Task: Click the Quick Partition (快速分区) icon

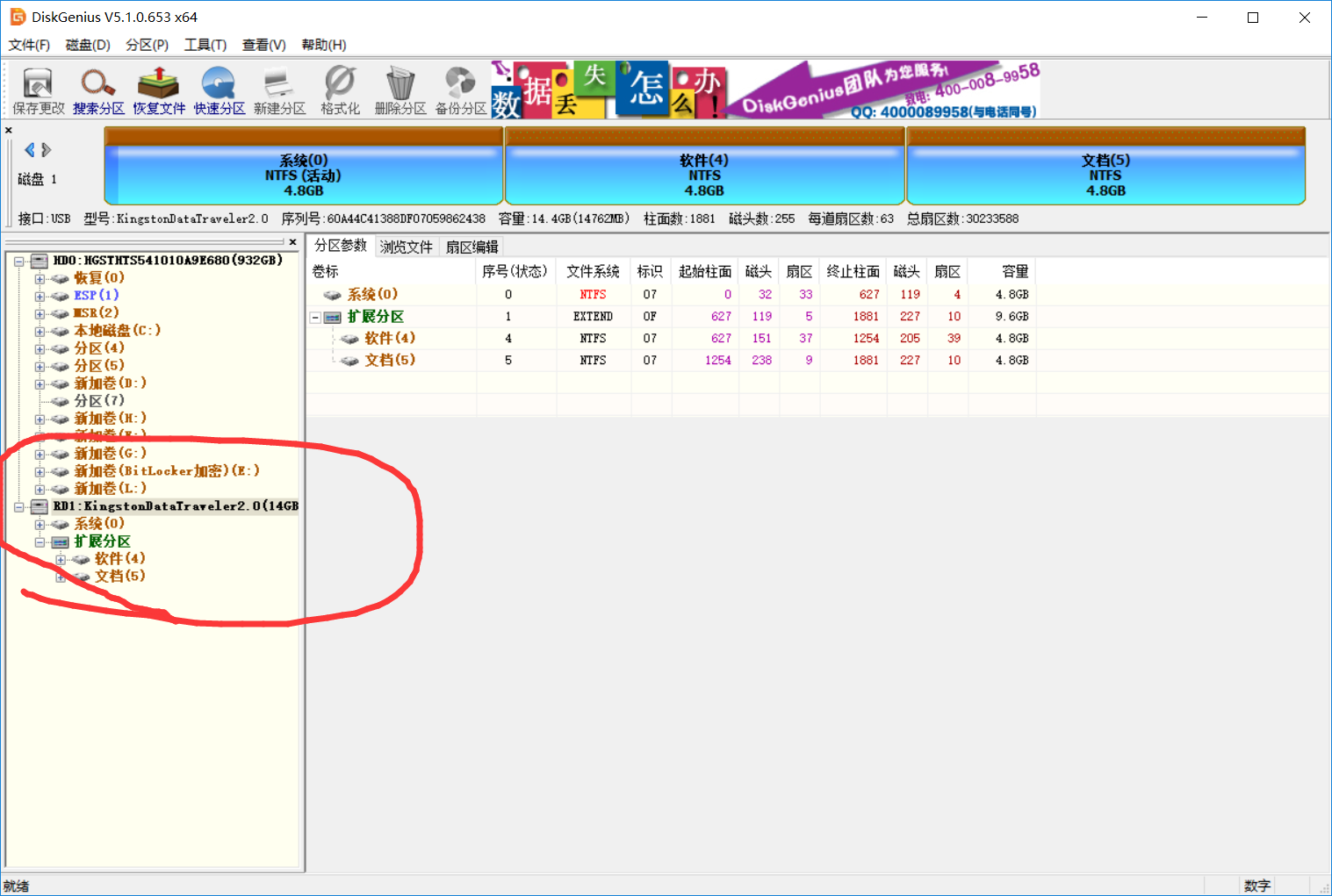Action: 220,90
